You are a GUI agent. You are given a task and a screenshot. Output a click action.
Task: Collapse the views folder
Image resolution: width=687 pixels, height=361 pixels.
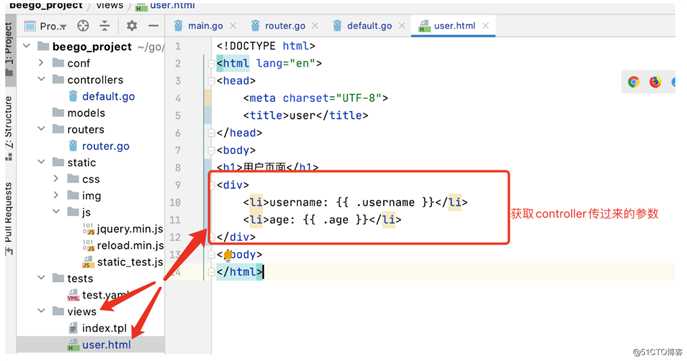coord(41,311)
